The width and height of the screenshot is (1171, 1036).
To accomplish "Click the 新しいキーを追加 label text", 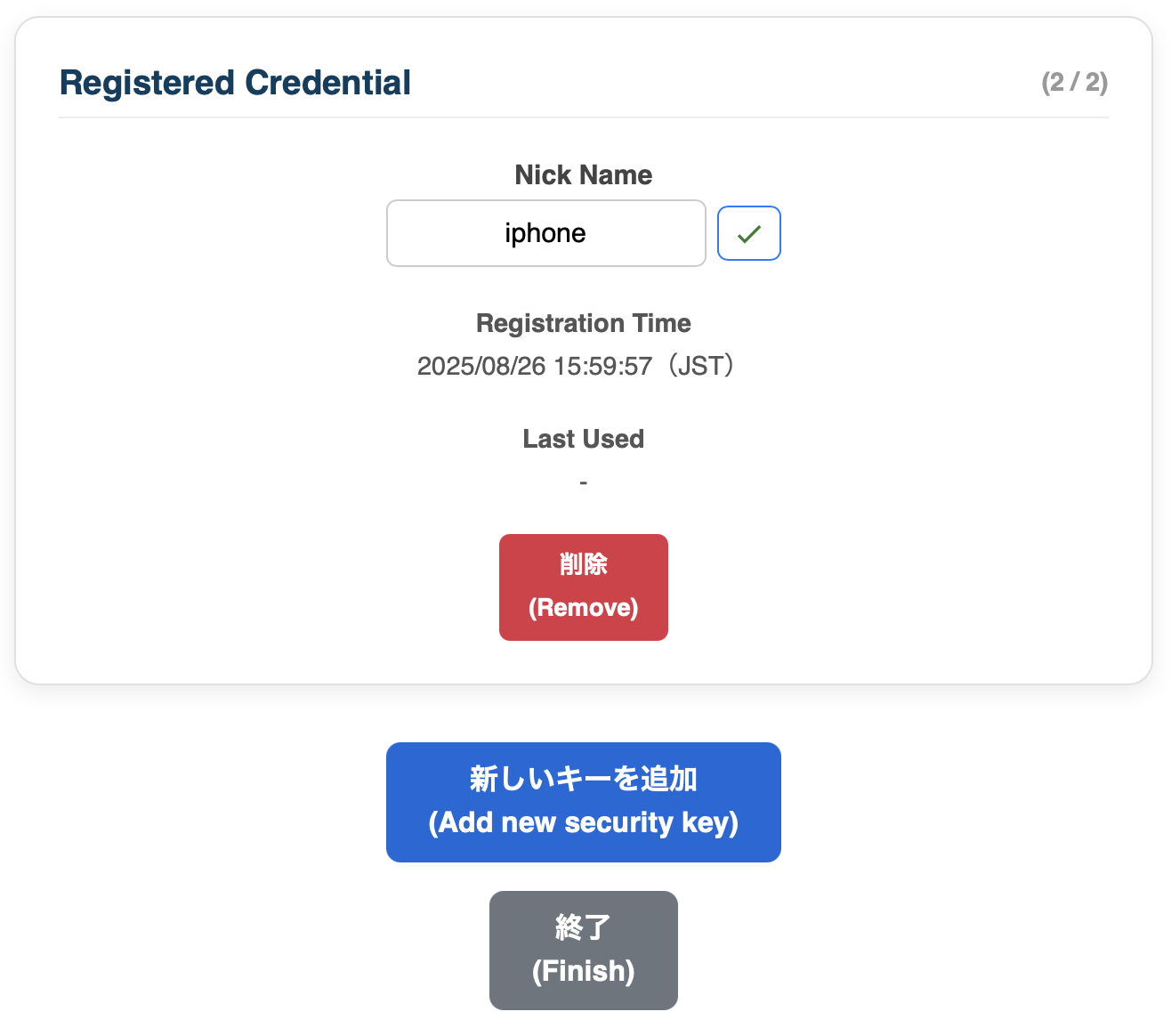I will tap(583, 779).
